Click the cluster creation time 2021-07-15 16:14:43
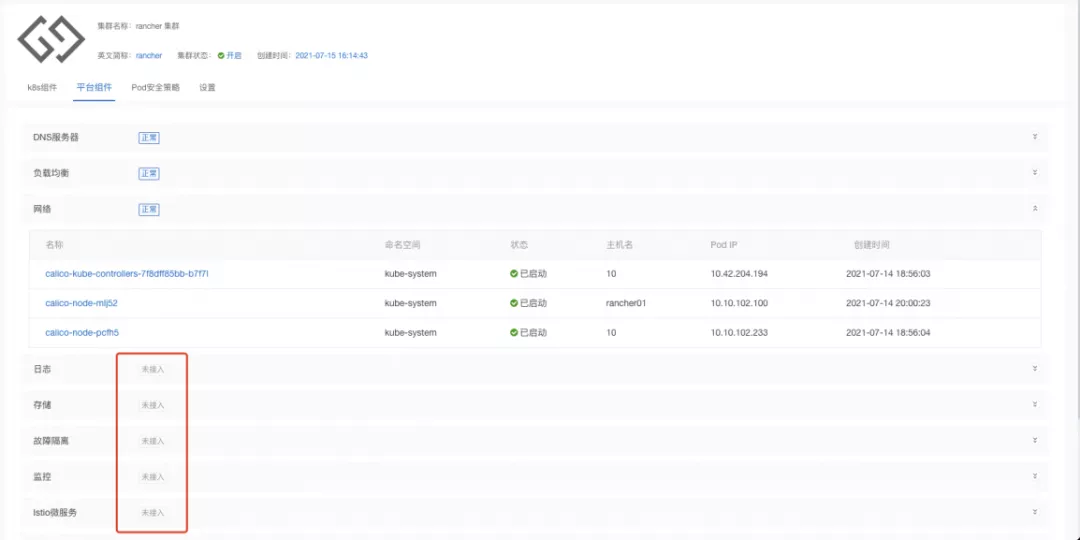This screenshot has height=540, width=1080. (331, 55)
